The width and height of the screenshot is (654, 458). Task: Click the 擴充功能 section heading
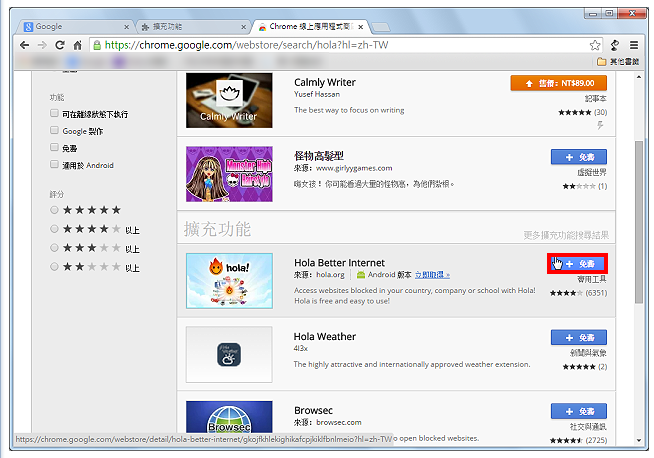point(217,229)
